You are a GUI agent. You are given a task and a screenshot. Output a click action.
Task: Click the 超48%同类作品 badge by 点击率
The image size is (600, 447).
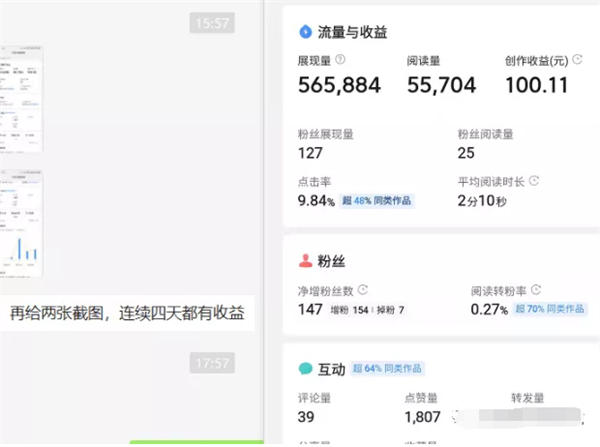point(377,201)
